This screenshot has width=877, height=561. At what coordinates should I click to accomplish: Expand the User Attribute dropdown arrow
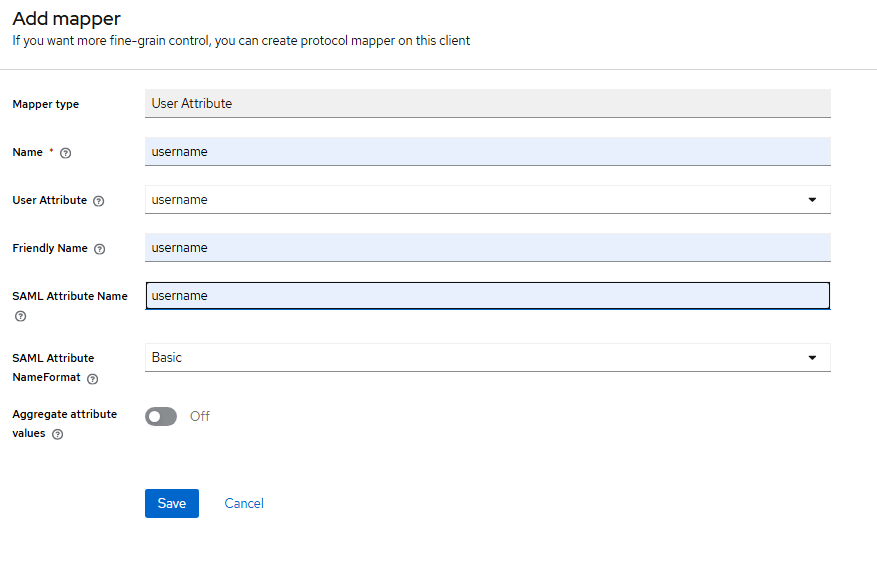(x=812, y=200)
